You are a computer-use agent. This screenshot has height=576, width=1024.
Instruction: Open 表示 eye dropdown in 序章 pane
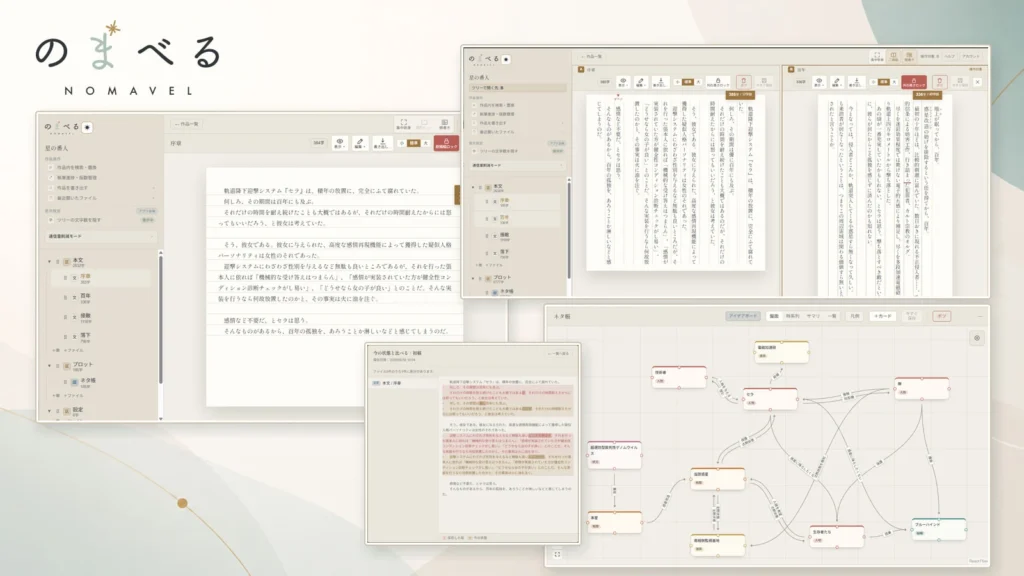click(x=623, y=82)
